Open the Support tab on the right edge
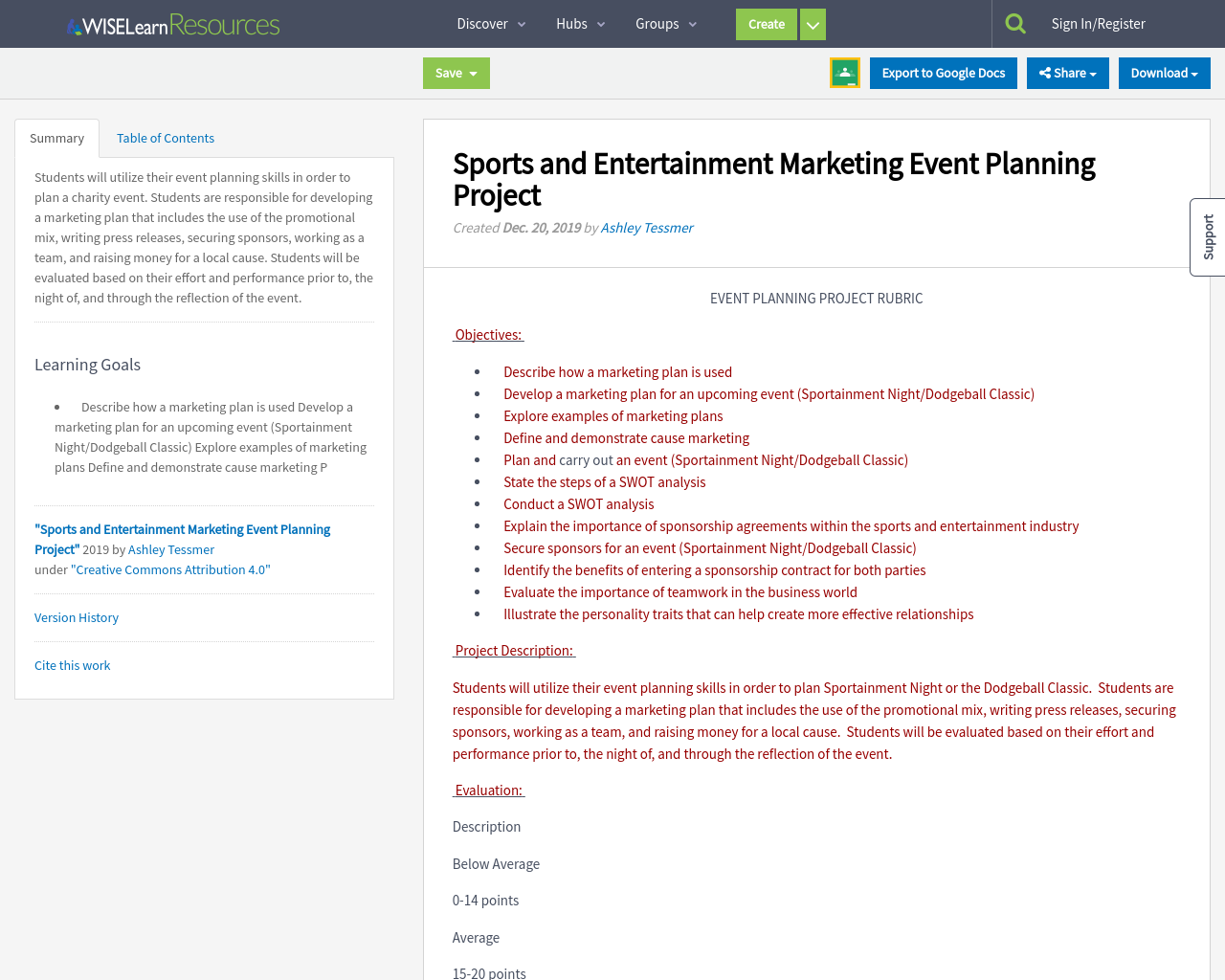This screenshot has width=1225, height=980. (1208, 236)
